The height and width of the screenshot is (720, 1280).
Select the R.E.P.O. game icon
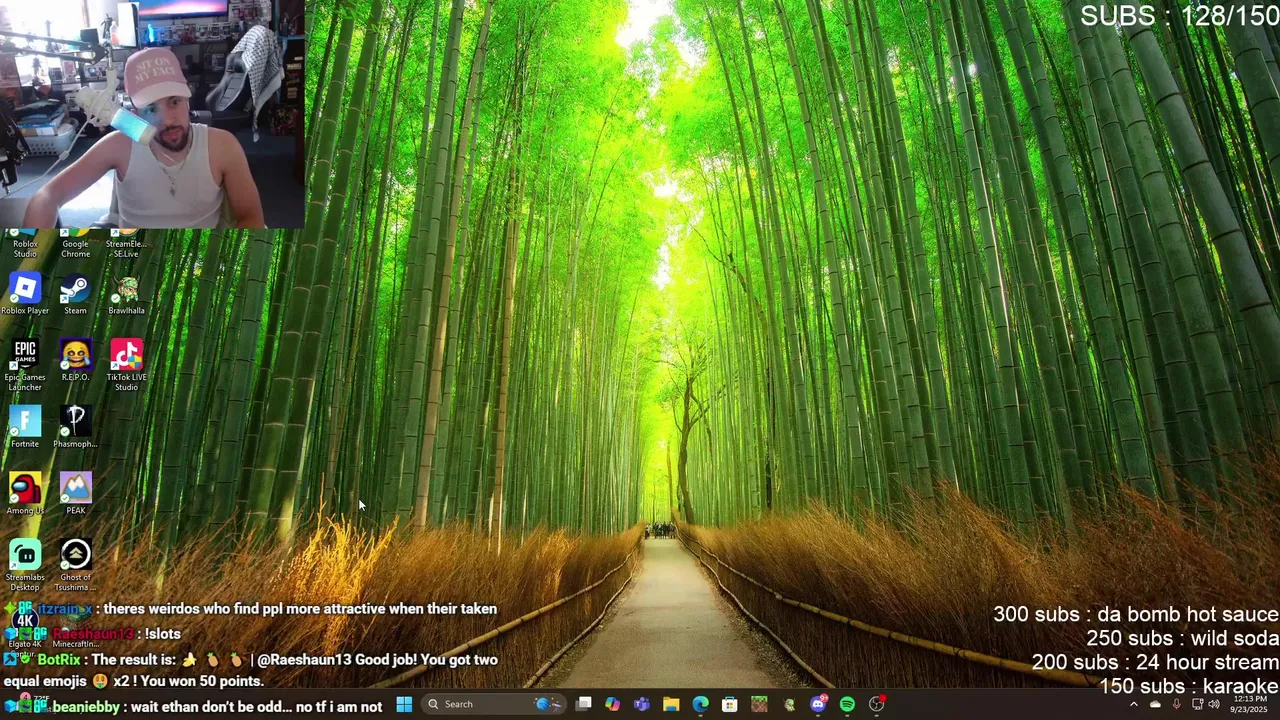[75, 361]
